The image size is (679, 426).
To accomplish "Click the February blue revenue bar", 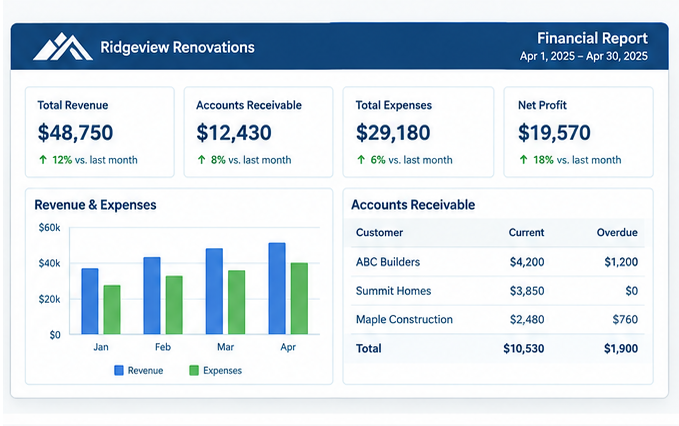I will (152, 296).
